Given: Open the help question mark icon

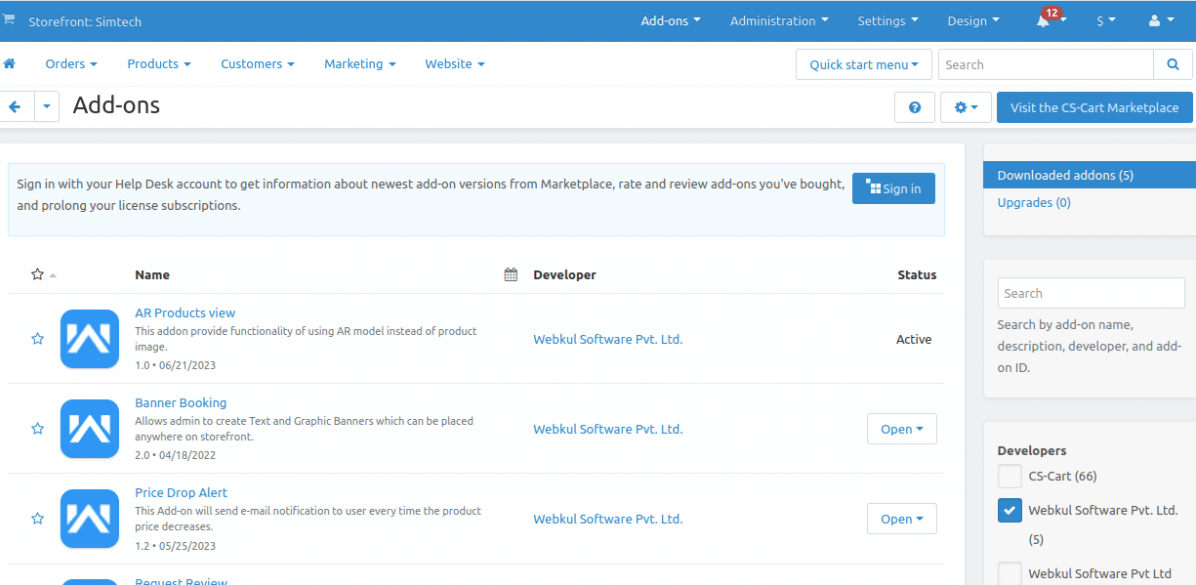Looking at the screenshot, I should pos(915,108).
